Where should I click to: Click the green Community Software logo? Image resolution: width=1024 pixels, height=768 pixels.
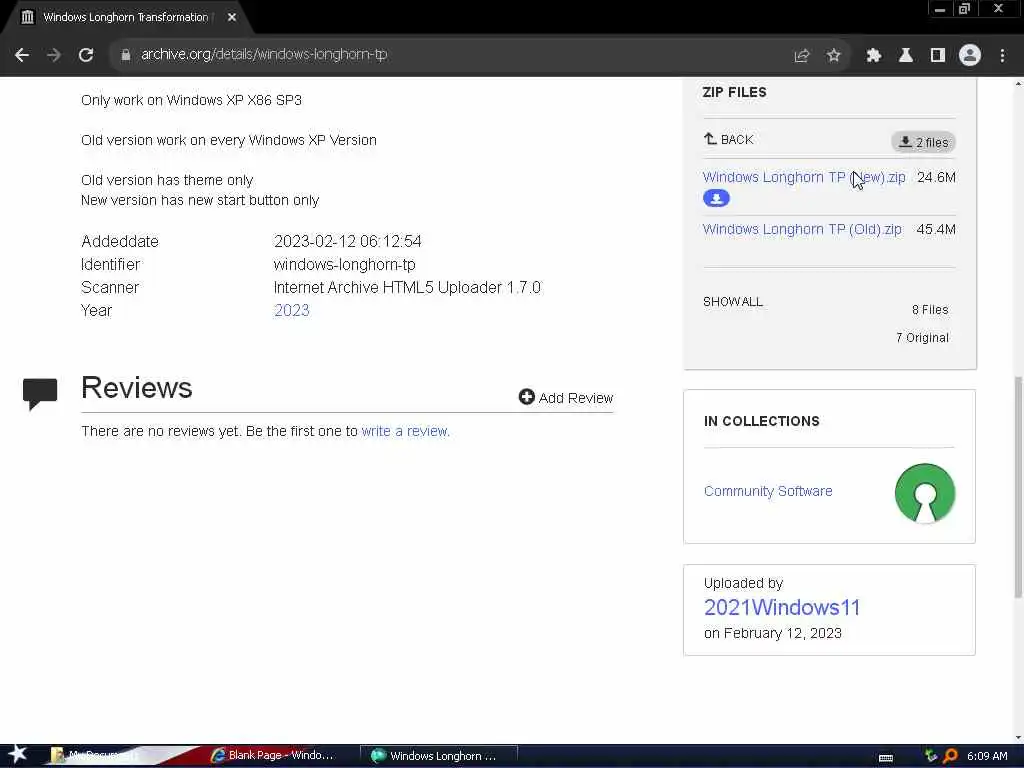(925, 493)
